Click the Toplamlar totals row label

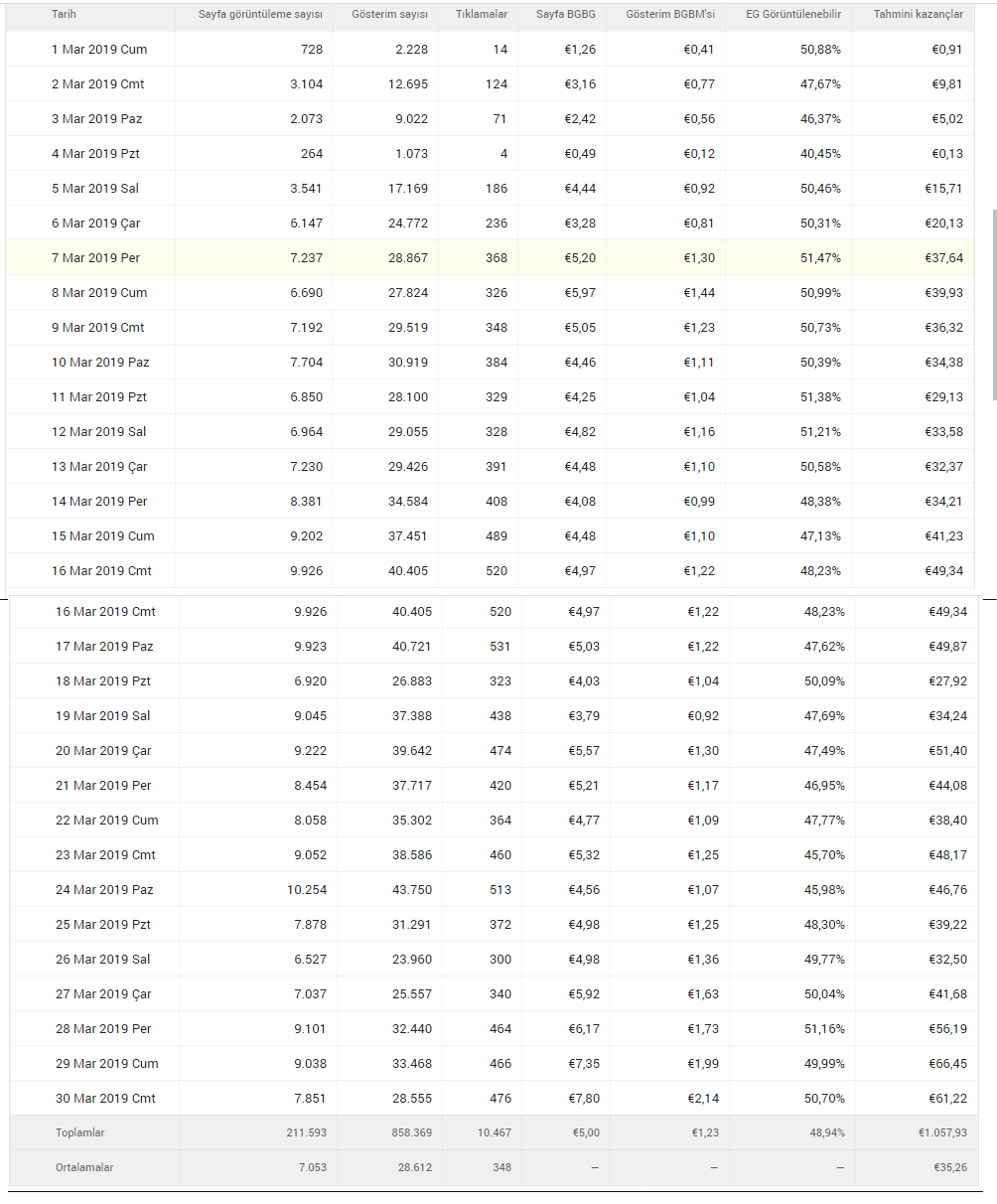pos(80,1132)
